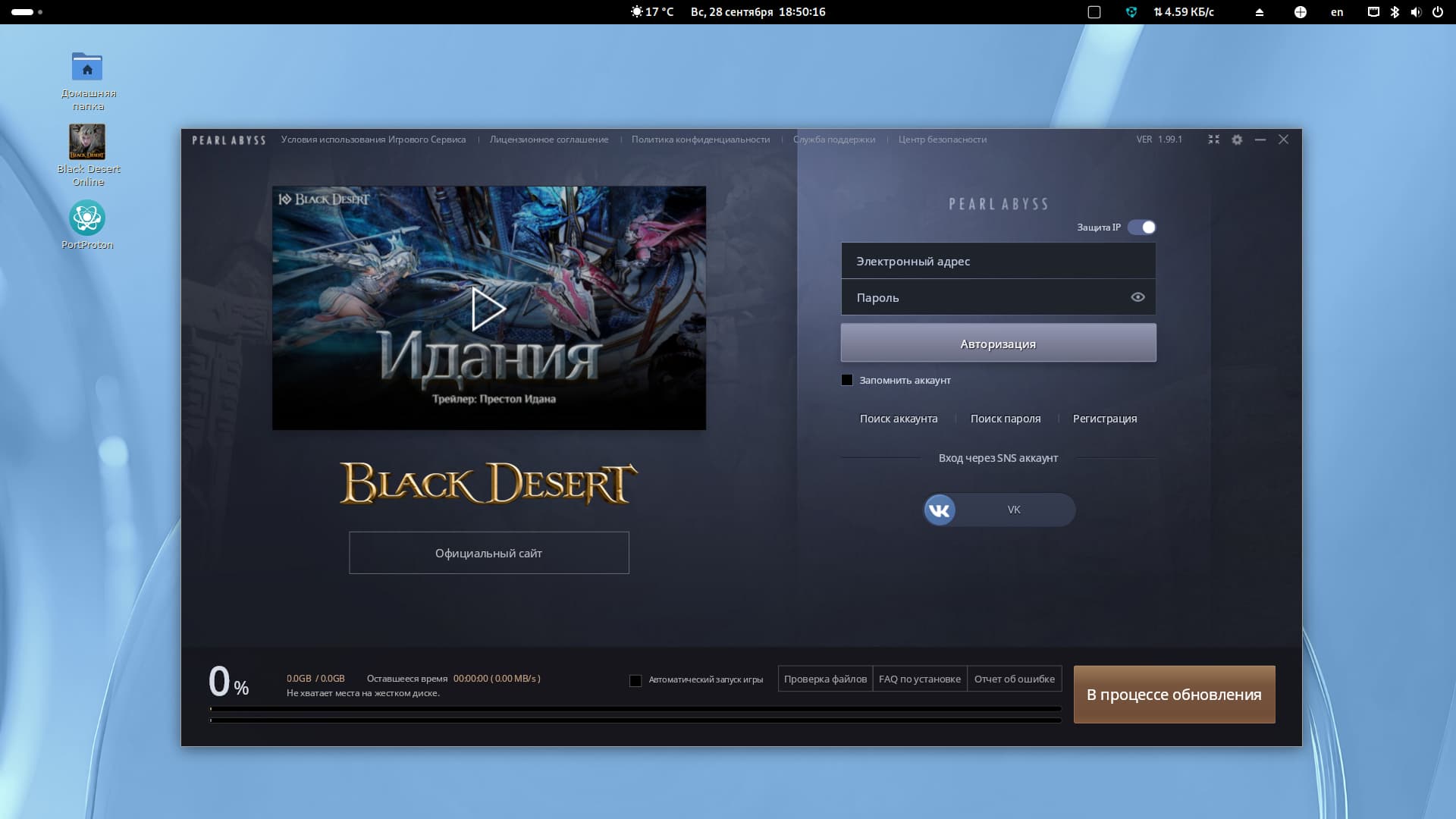Open Лицензионное соглашение in top menu

coord(549,140)
